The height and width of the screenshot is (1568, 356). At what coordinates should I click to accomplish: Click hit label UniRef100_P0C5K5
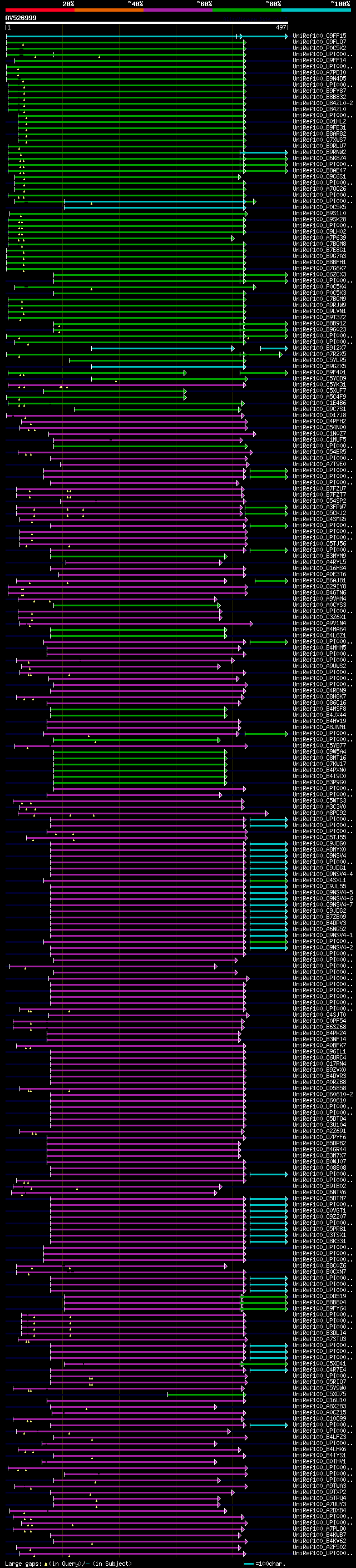click(319, 207)
